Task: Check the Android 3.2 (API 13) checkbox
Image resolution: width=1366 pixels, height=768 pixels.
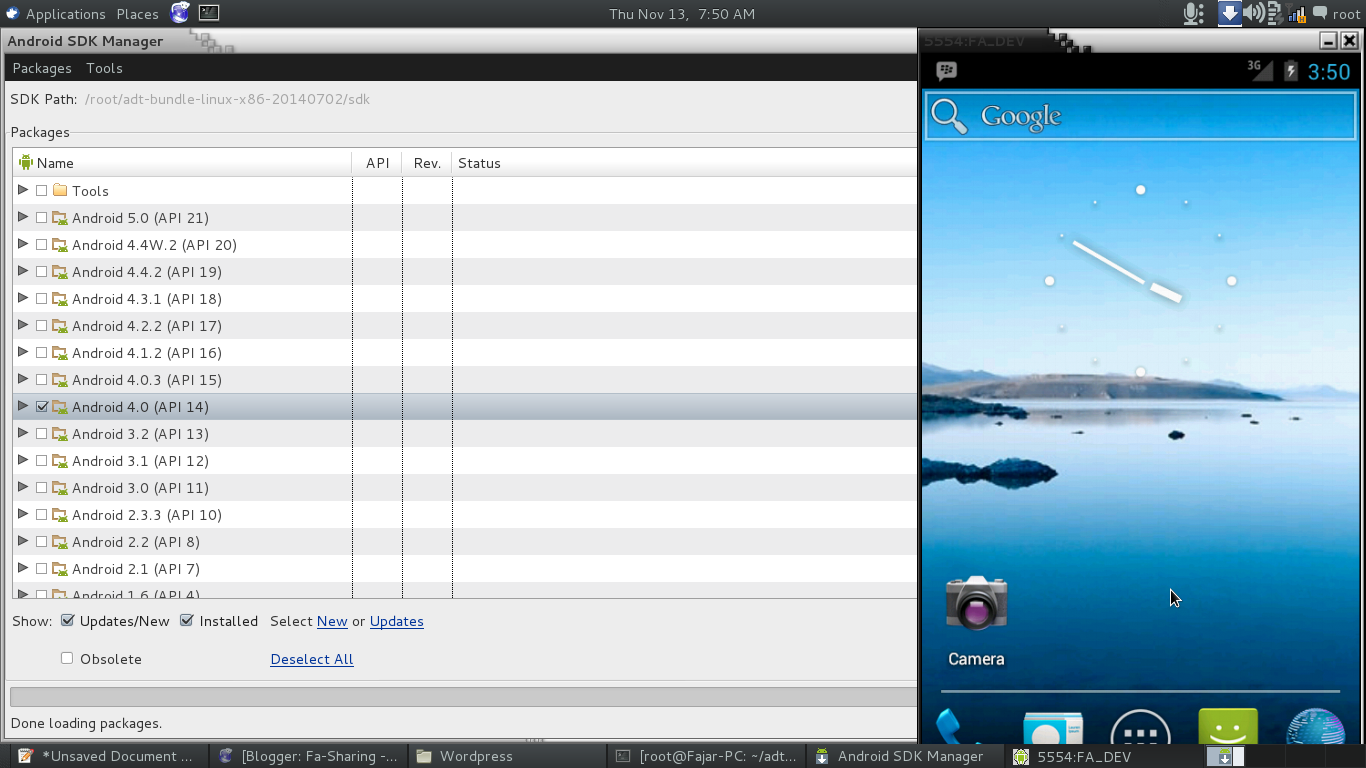Action: click(x=41, y=433)
